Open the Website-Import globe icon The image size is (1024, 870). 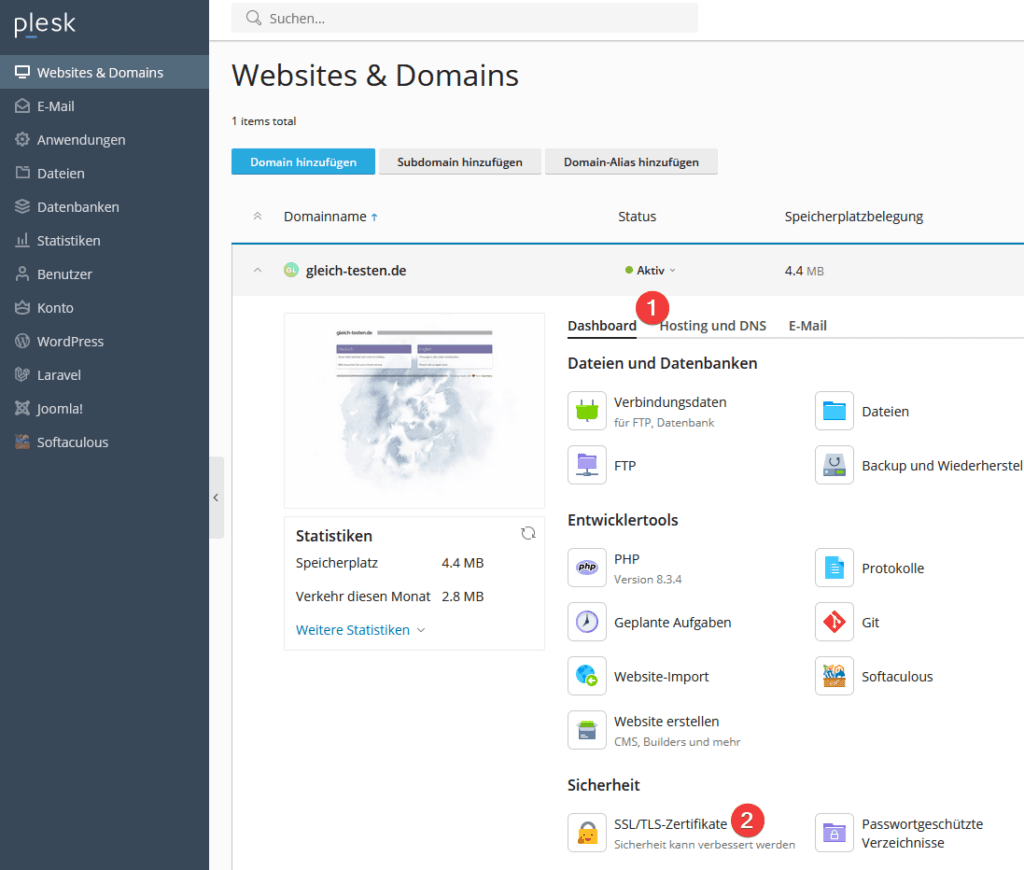pos(587,676)
